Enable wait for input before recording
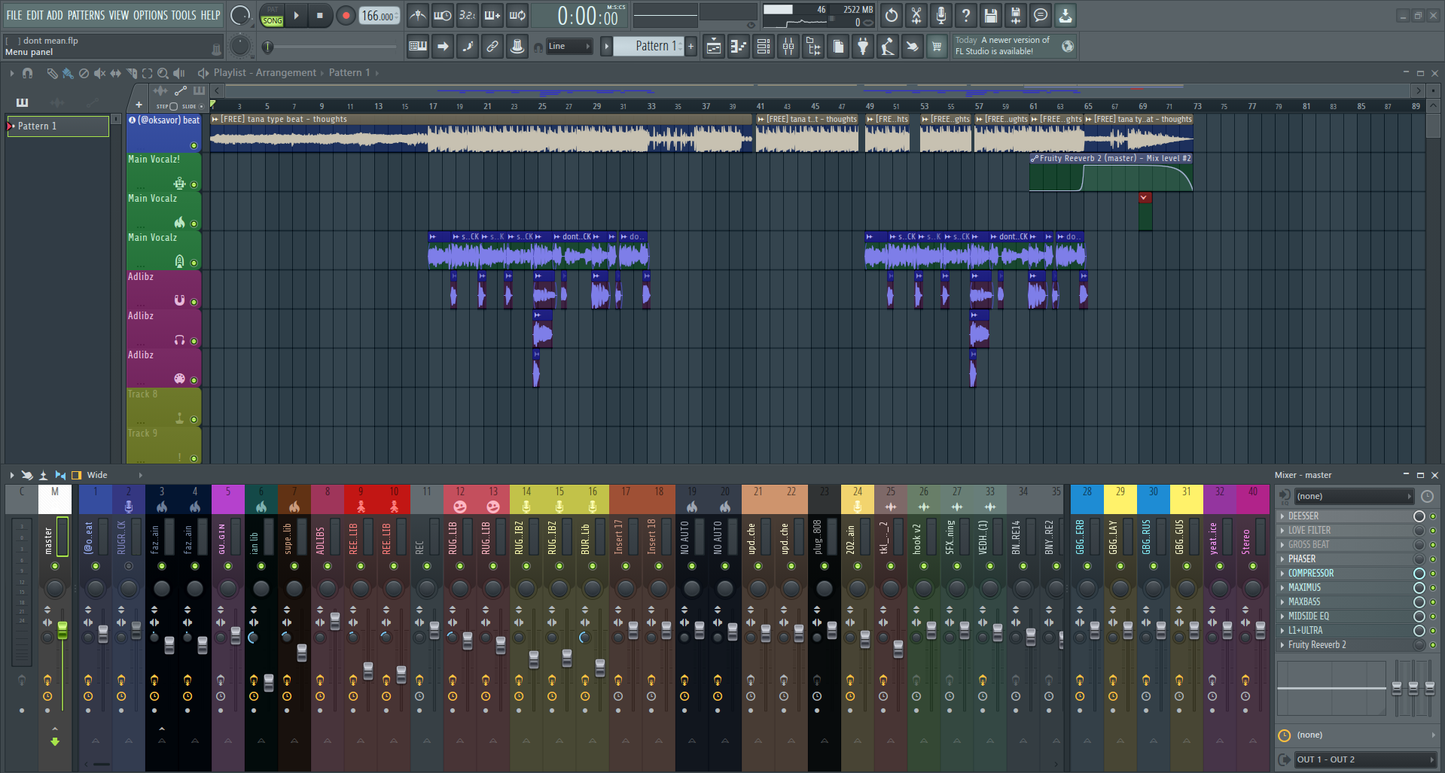 443,15
